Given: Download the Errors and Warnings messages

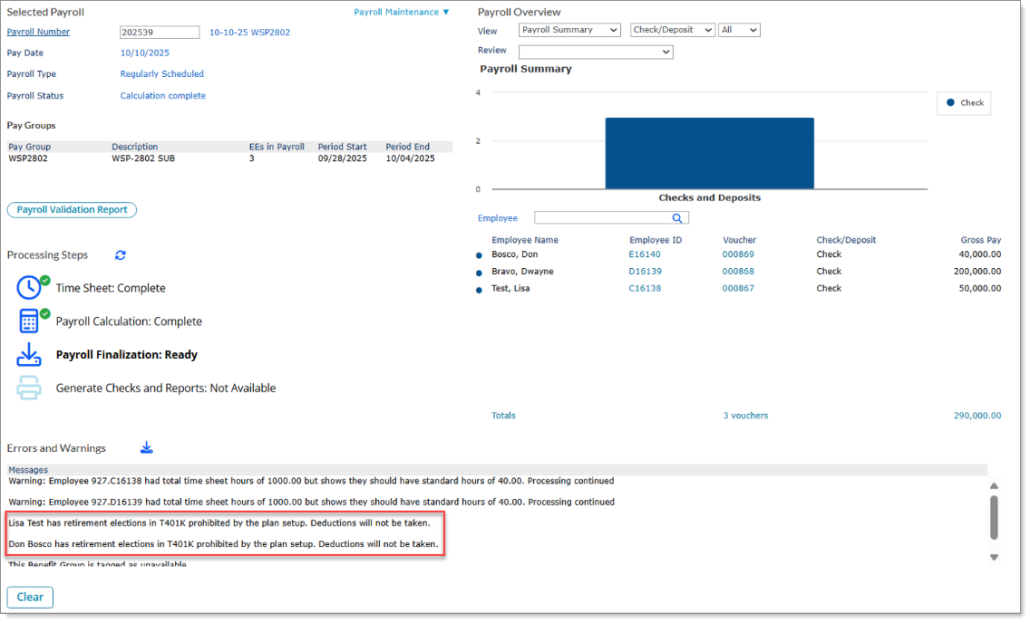Looking at the screenshot, I should [x=147, y=448].
